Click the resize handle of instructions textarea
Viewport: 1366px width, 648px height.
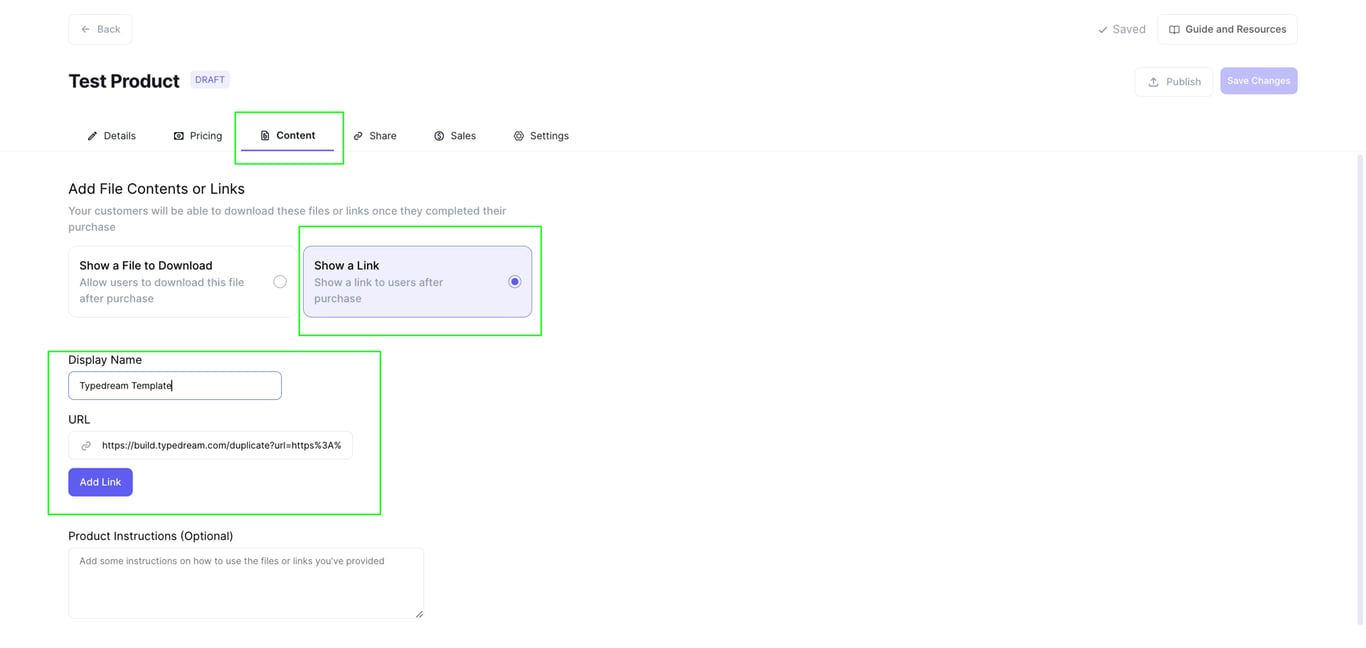pyautogui.click(x=419, y=614)
